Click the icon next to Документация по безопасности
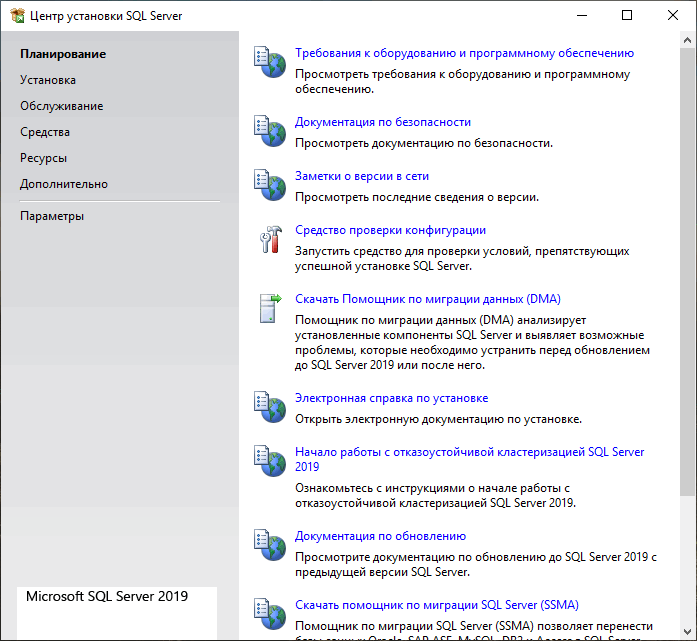This screenshot has width=697, height=641. coord(269,131)
